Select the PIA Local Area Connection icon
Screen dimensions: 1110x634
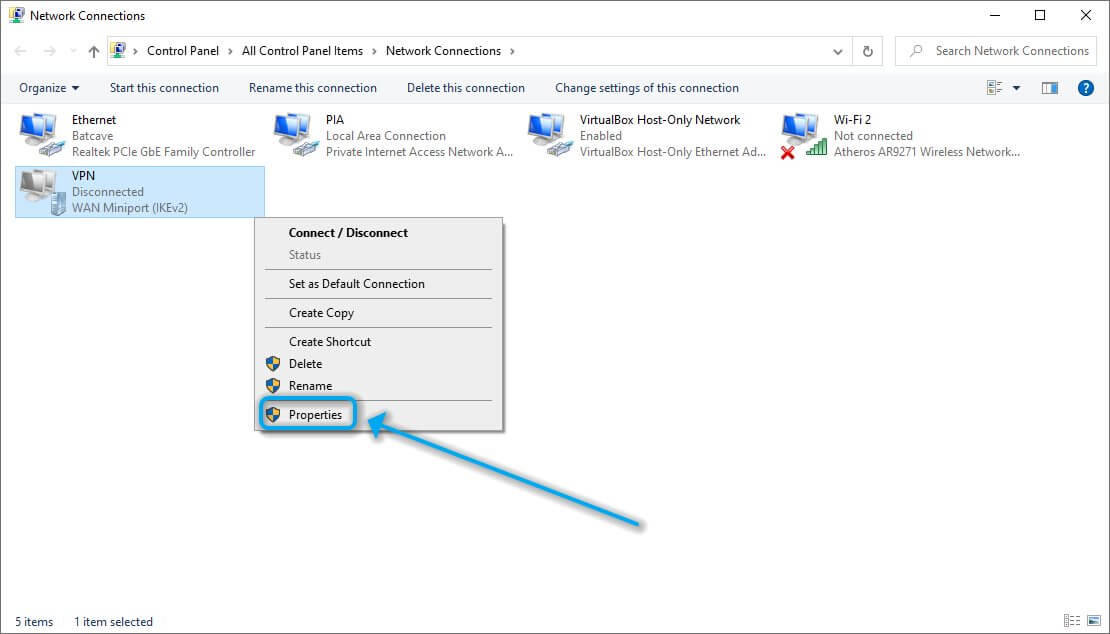point(296,133)
